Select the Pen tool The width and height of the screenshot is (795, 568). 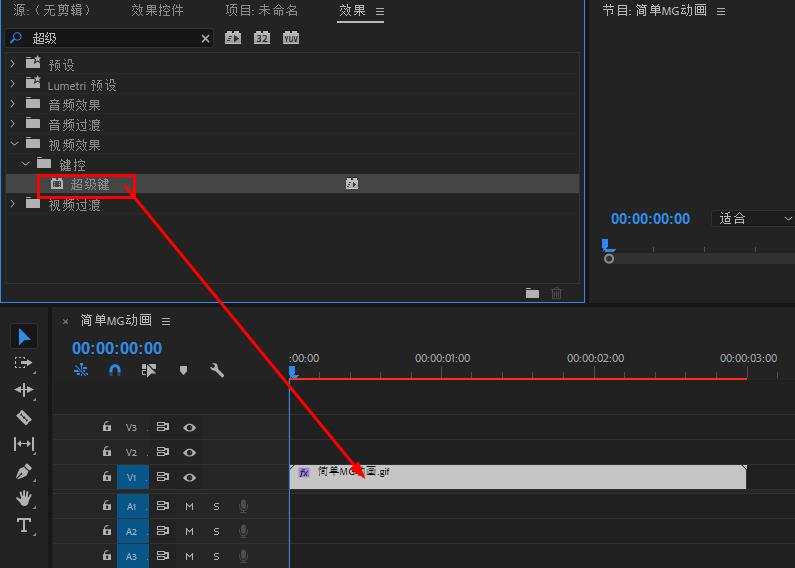24,471
